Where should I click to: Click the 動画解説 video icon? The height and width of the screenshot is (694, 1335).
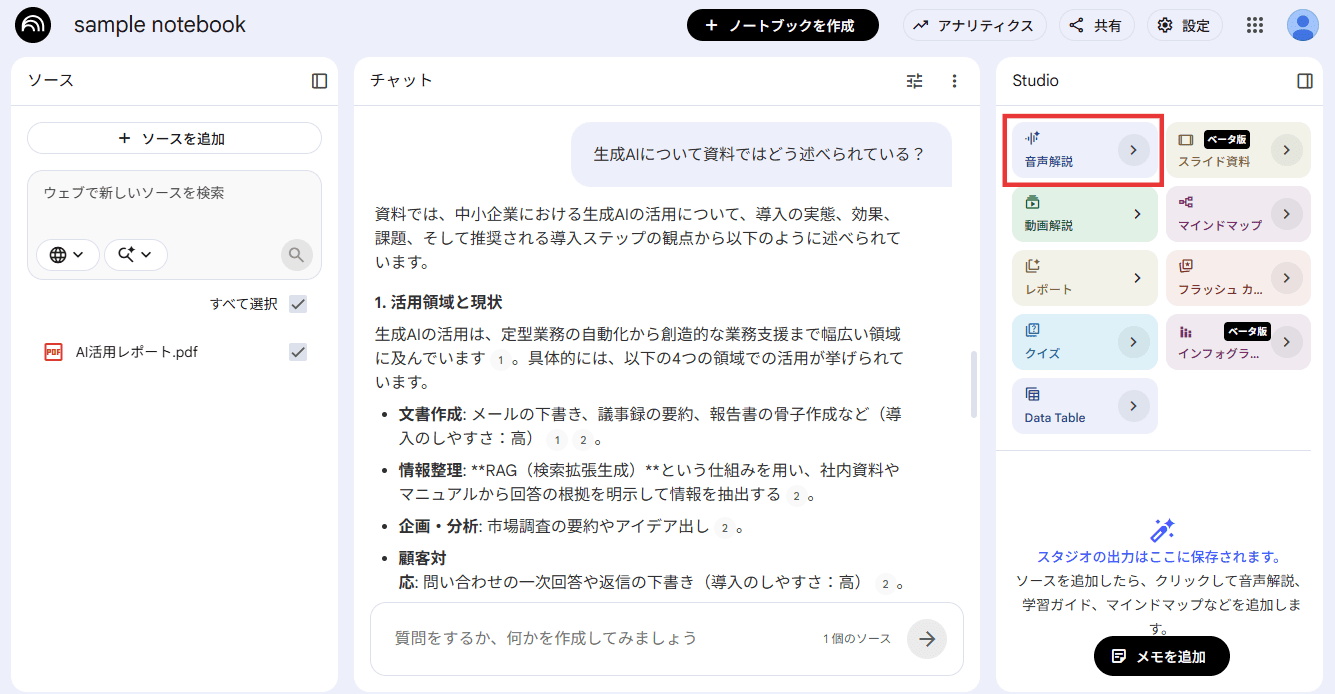point(1033,202)
